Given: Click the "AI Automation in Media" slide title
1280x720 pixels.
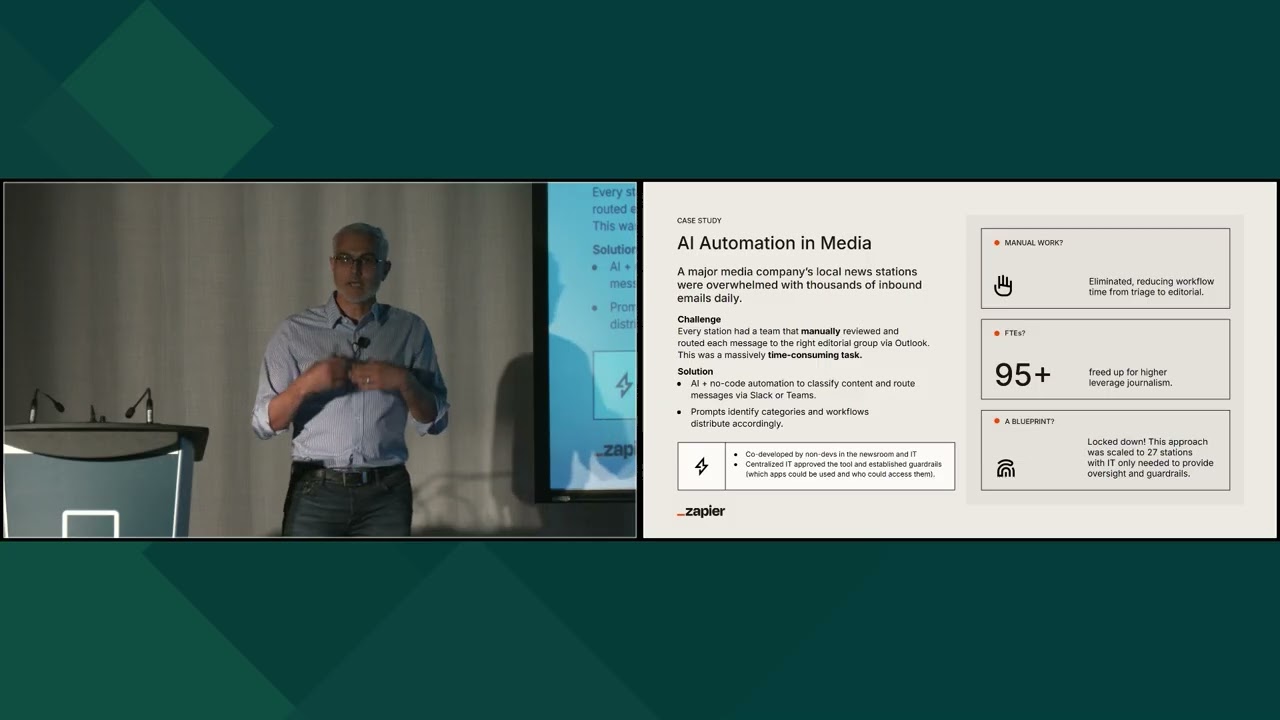Looking at the screenshot, I should click(774, 243).
